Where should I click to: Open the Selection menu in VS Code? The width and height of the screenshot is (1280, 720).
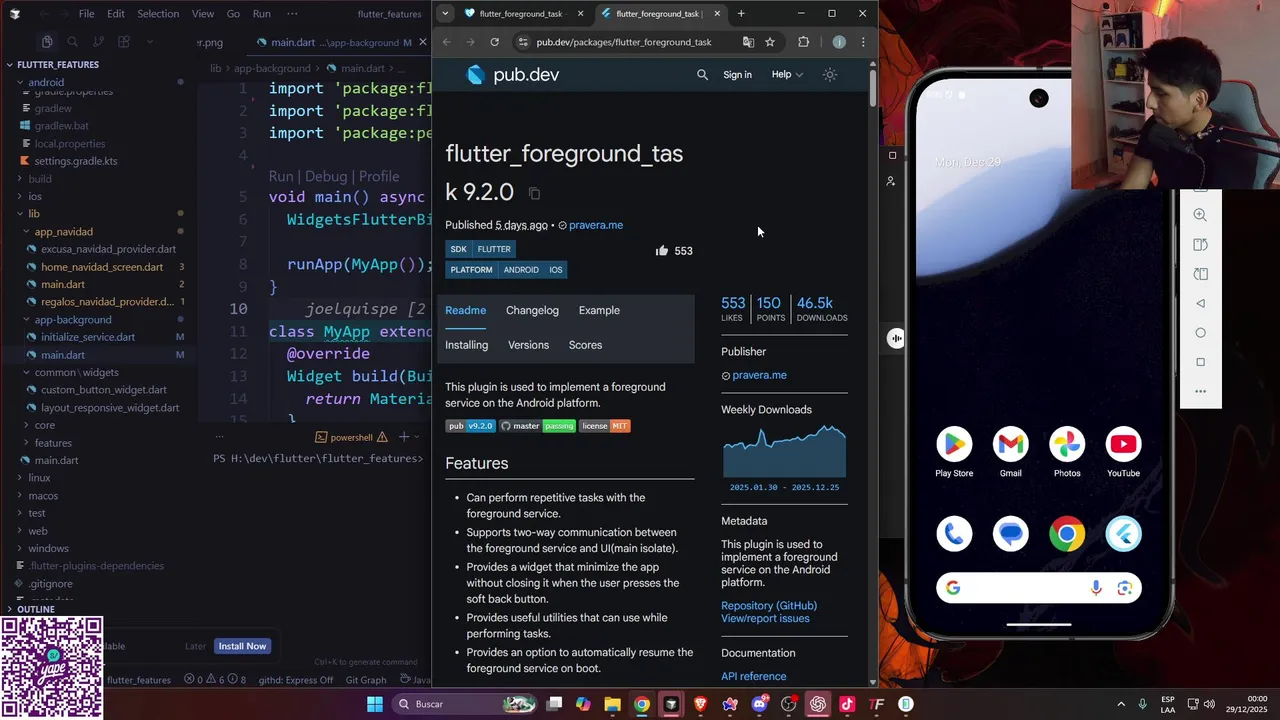[158, 14]
